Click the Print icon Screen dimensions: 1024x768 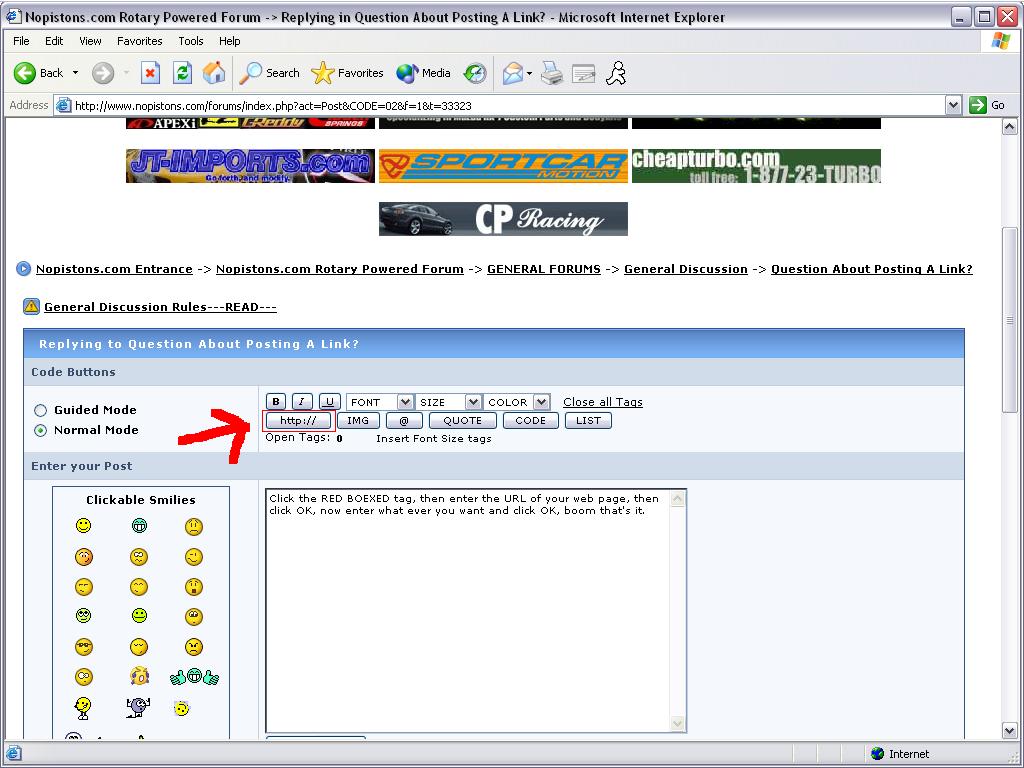pyautogui.click(x=551, y=73)
